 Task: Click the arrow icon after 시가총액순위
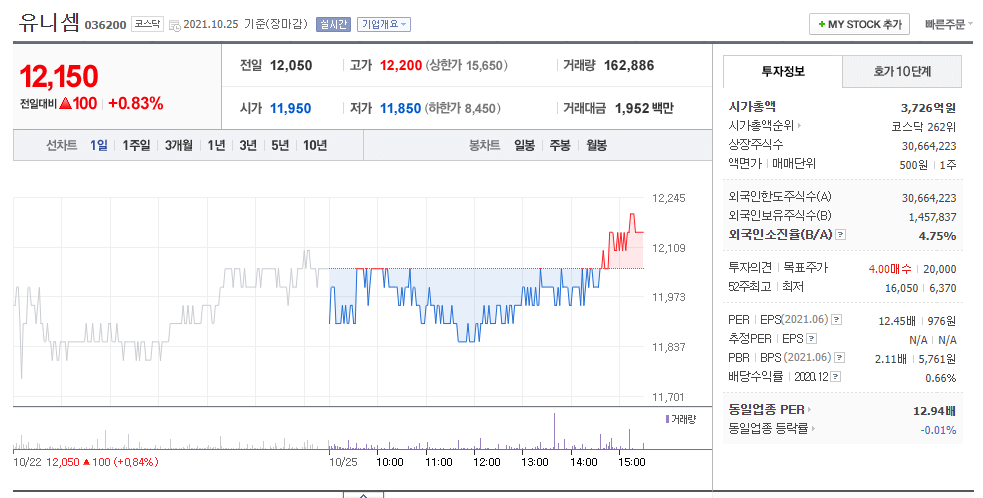(x=799, y=125)
